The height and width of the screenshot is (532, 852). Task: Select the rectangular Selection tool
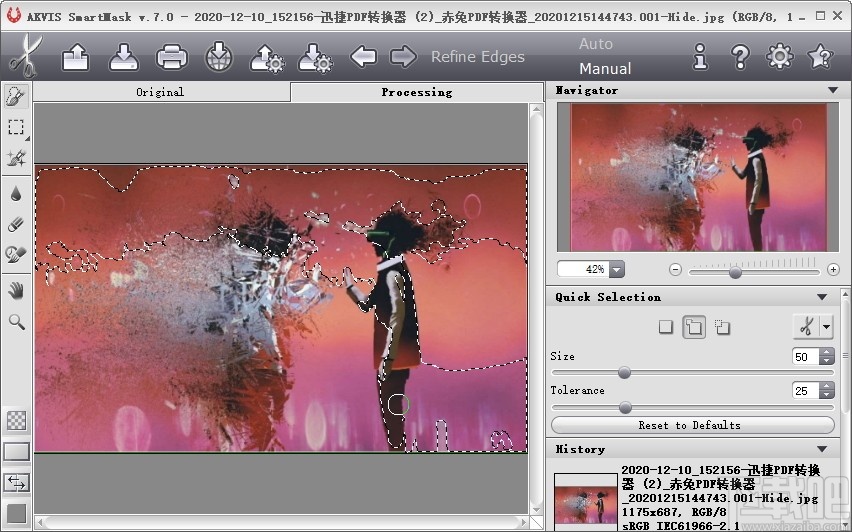(16, 128)
